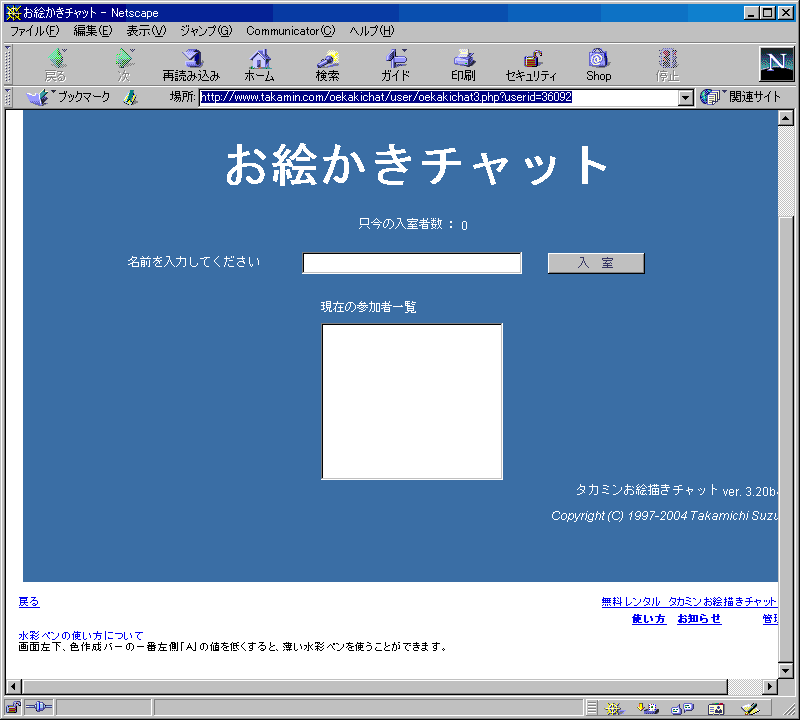Click the participant list box
The height and width of the screenshot is (720, 800).
click(412, 402)
